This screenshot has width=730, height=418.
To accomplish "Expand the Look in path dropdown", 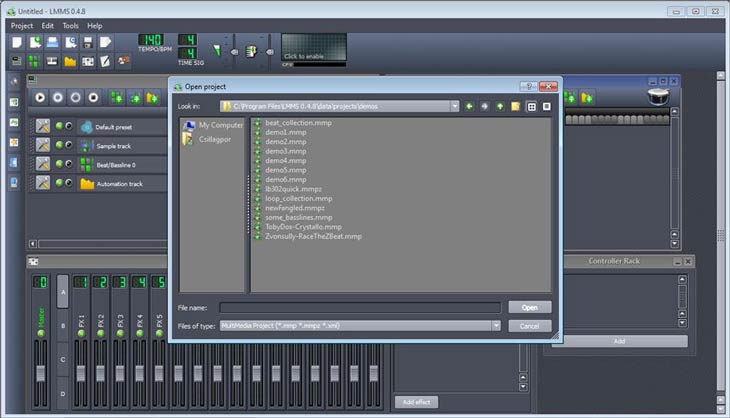I will click(455, 105).
